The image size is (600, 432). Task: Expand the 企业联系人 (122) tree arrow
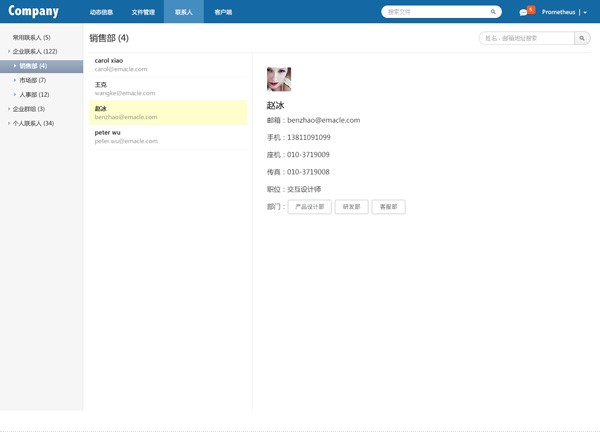pyautogui.click(x=9, y=51)
